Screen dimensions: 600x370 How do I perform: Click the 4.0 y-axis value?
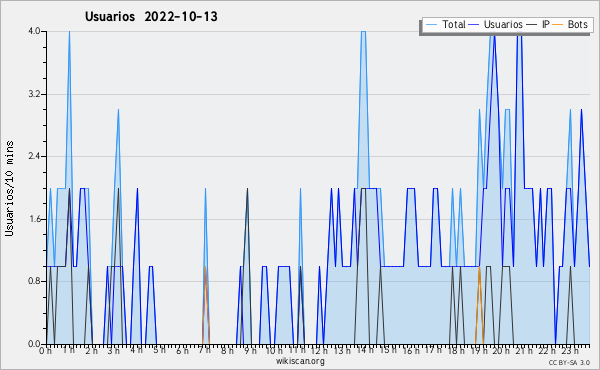[34, 31]
